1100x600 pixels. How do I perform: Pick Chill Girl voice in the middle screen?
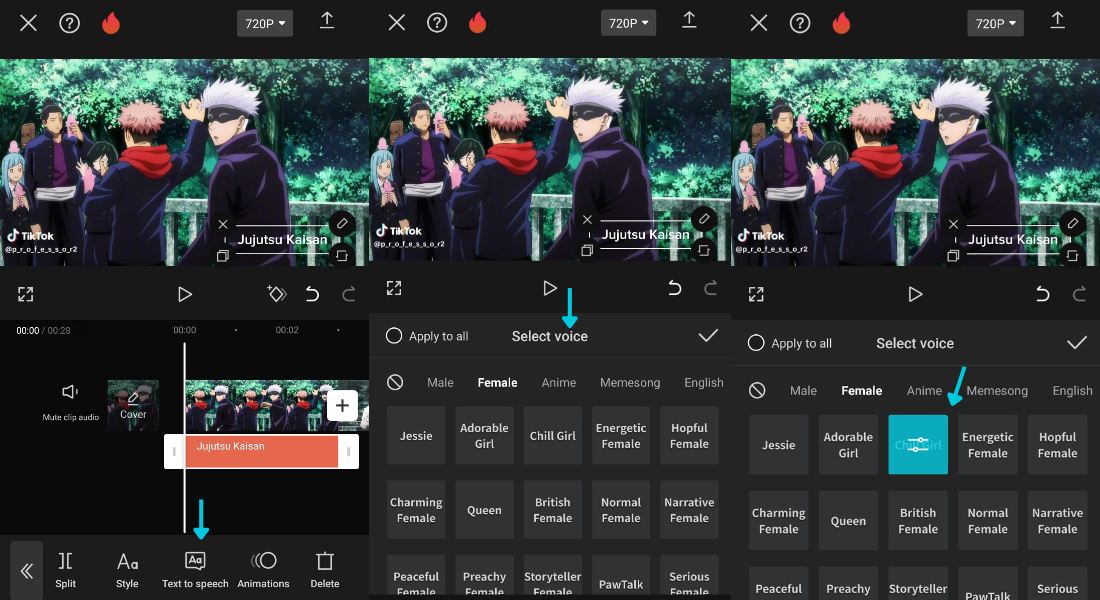pos(553,436)
